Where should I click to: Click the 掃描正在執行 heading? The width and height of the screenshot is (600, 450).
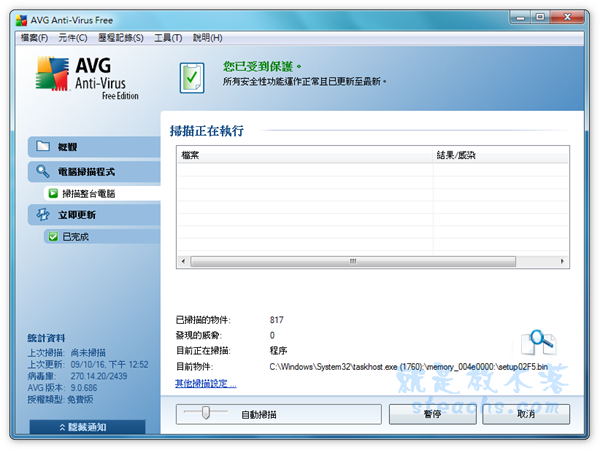coord(207,131)
